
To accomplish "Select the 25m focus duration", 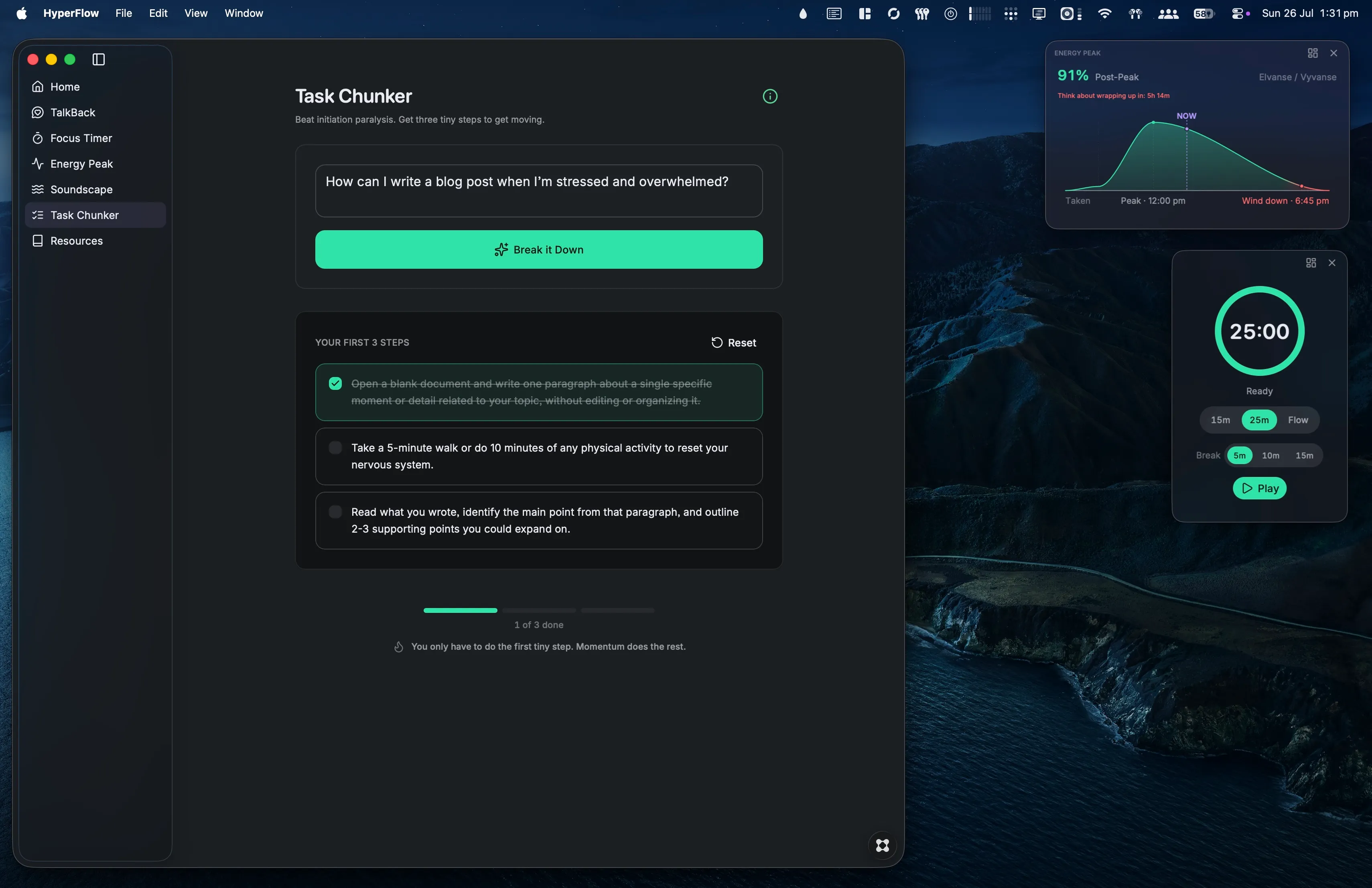I will click(1258, 420).
